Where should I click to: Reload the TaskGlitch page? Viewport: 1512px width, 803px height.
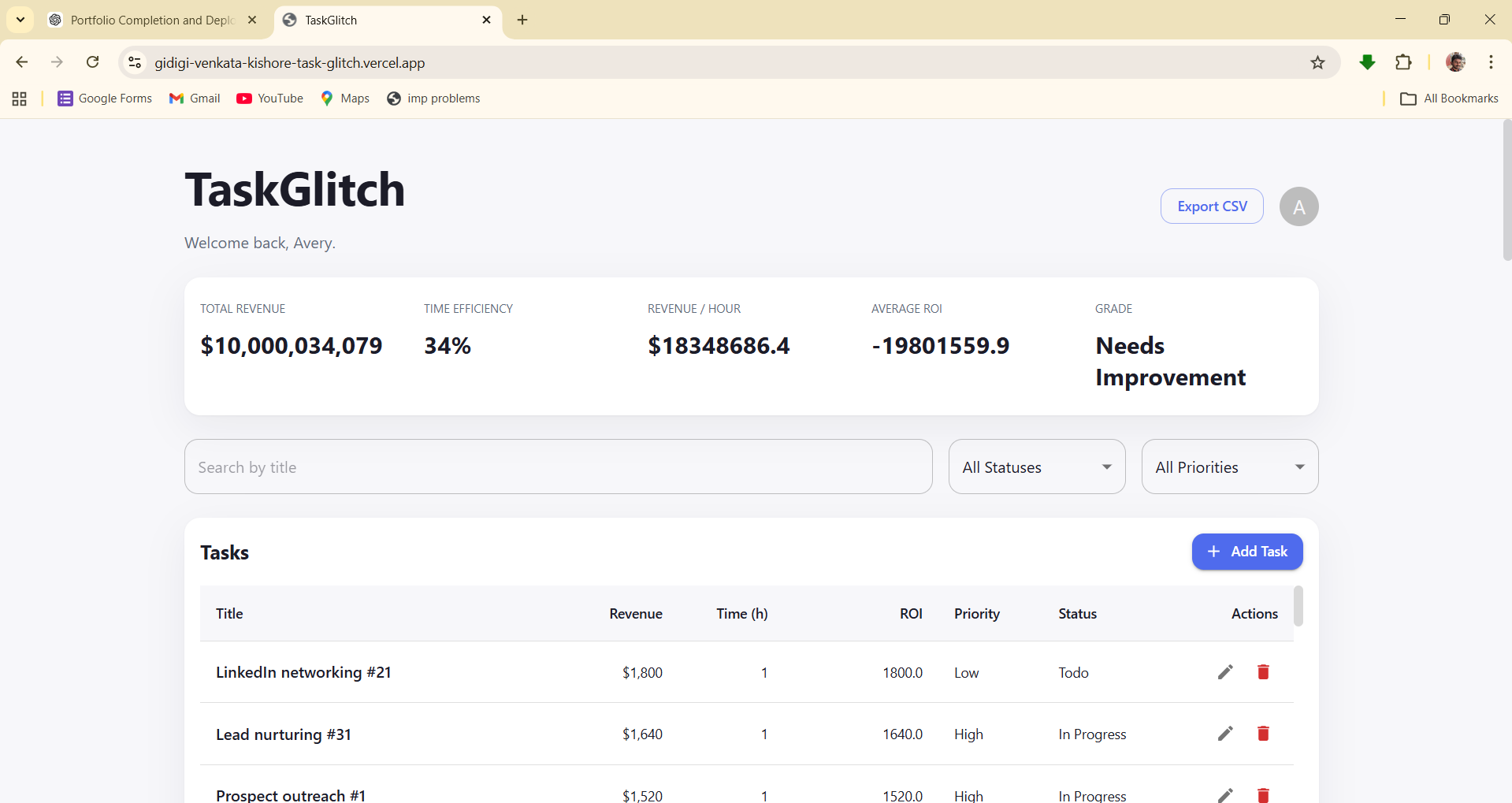point(93,62)
